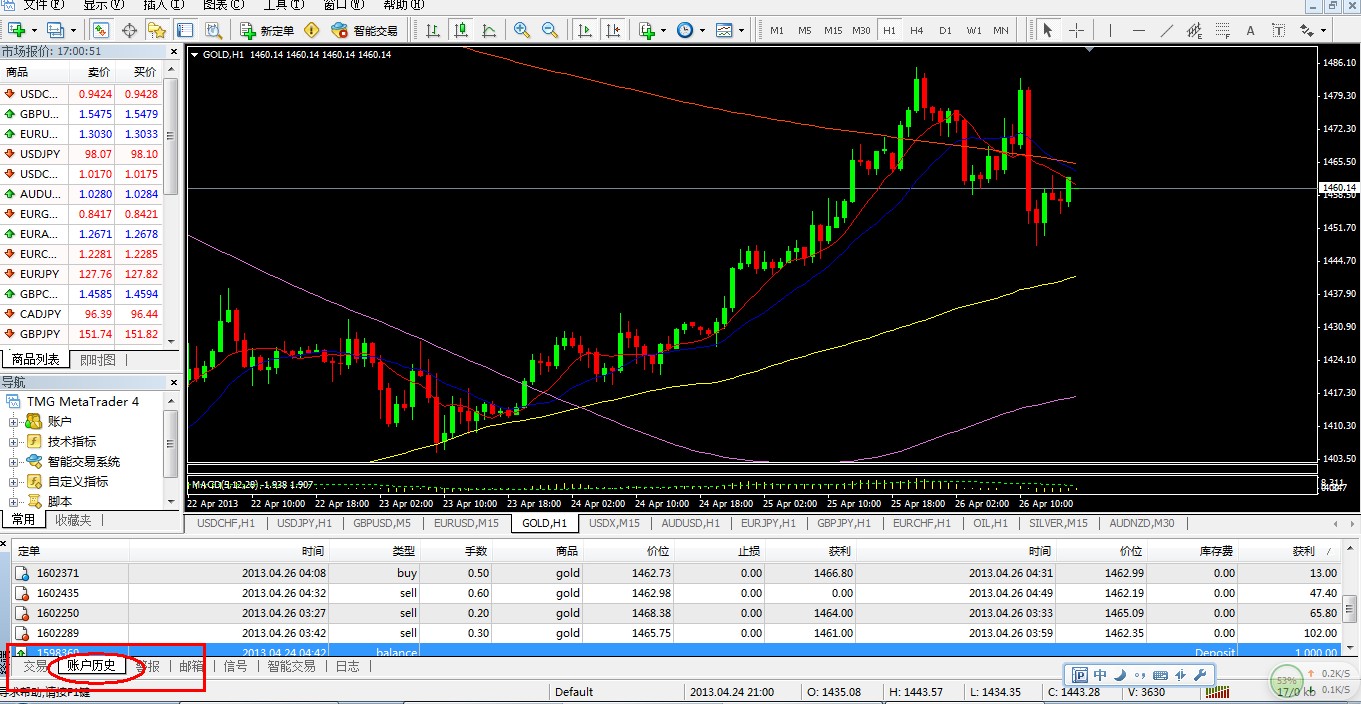Image resolution: width=1361 pixels, height=704 pixels.
Task: Open the templates dropdown arrow
Action: coord(741,30)
